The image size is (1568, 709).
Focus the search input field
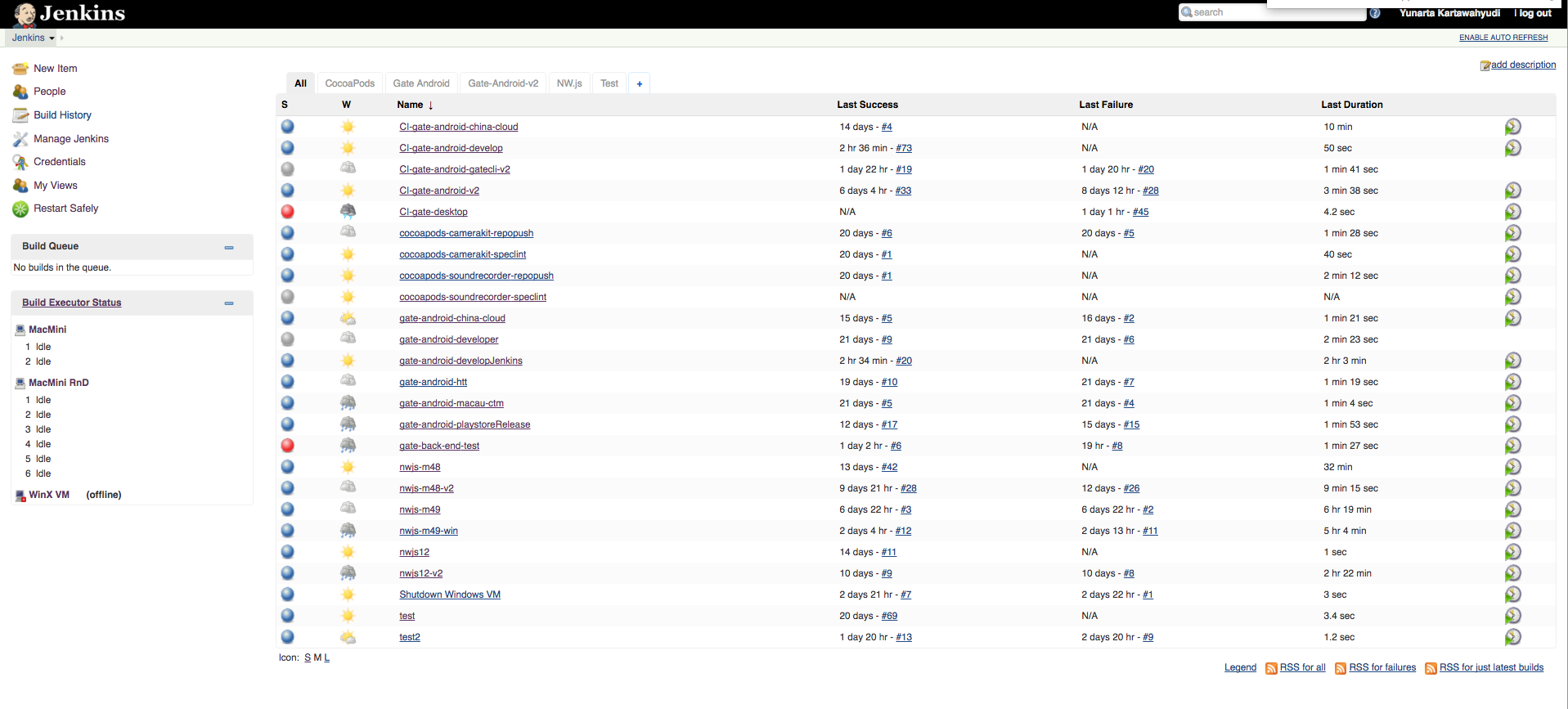[x=1272, y=12]
